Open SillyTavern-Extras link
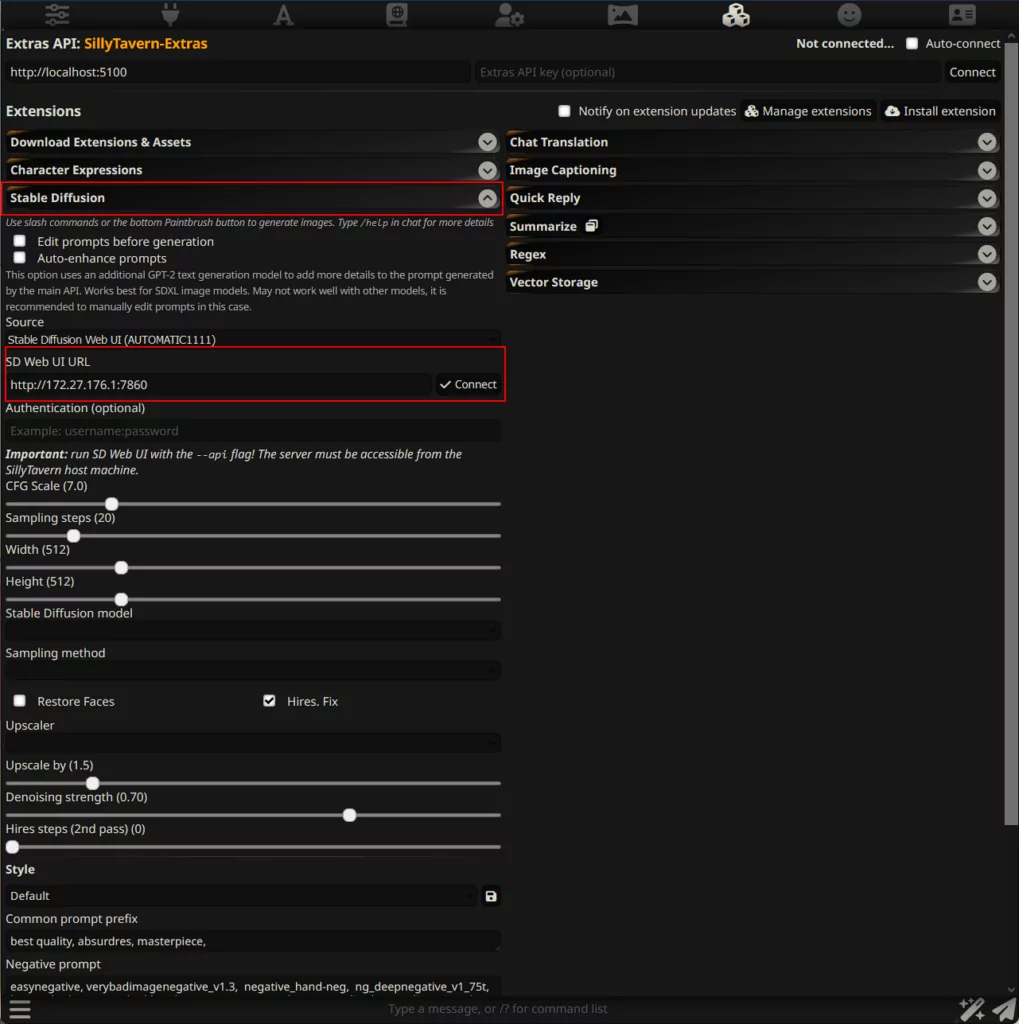 [146, 44]
